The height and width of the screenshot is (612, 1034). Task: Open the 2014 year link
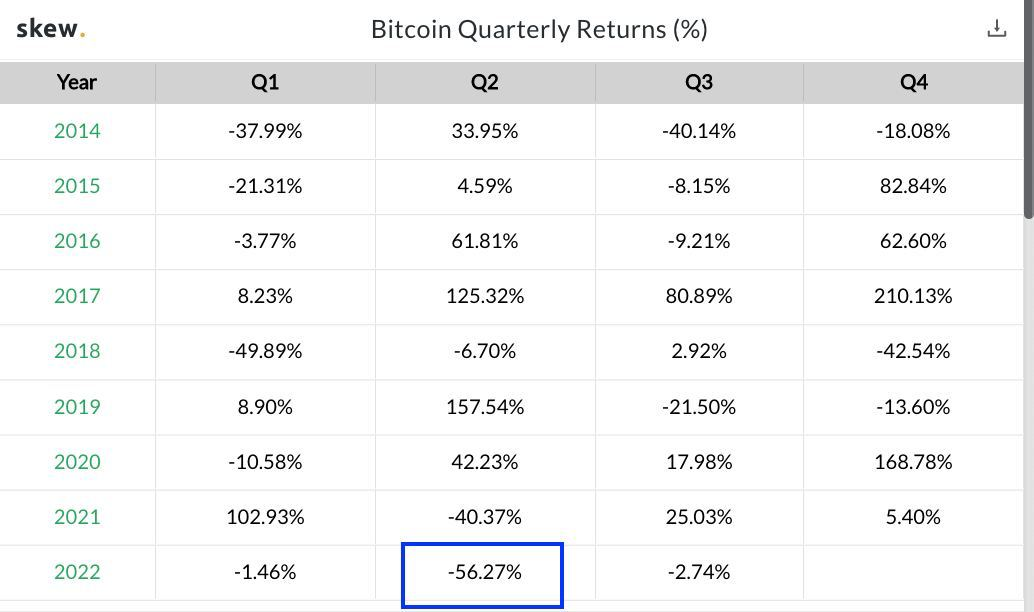point(77,130)
